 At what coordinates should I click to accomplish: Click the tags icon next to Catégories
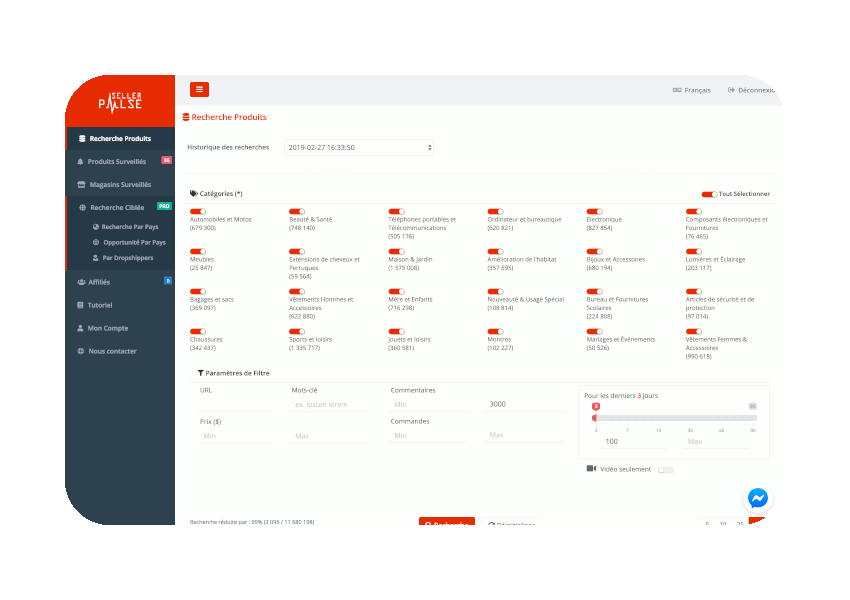[x=194, y=193]
